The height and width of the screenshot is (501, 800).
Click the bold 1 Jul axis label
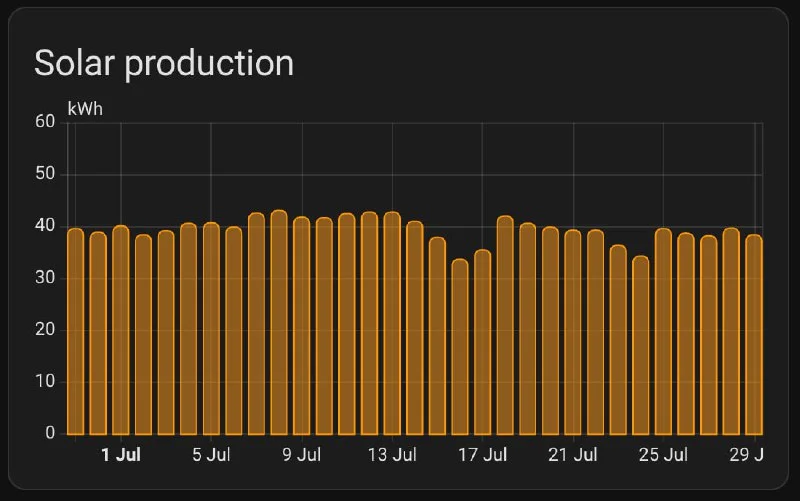pyautogui.click(x=121, y=456)
